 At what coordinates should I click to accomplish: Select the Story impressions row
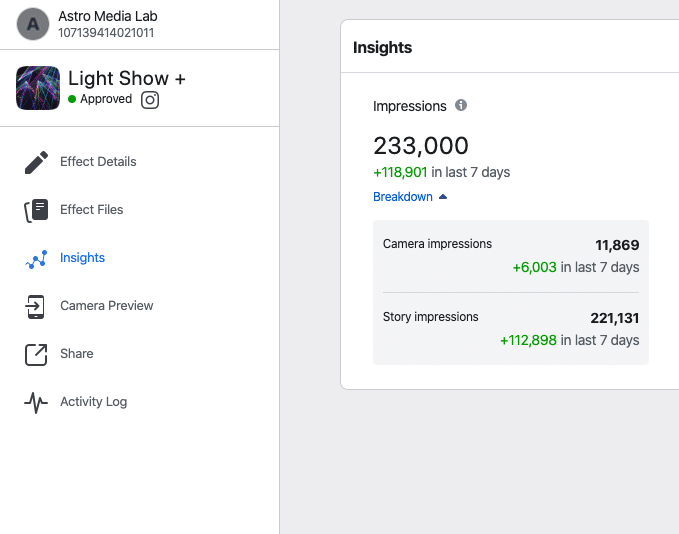click(x=511, y=329)
